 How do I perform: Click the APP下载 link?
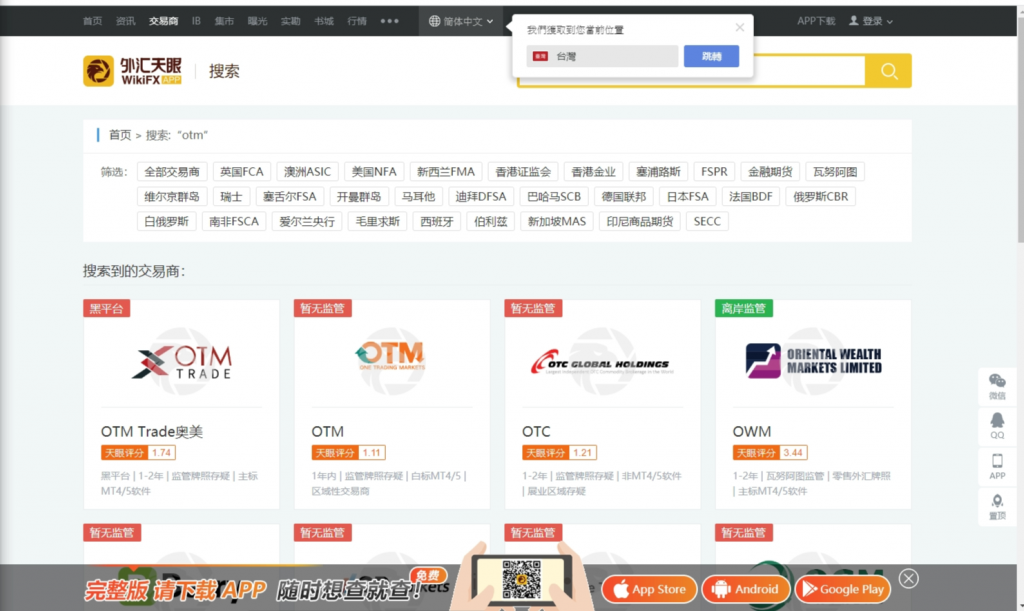[816, 21]
